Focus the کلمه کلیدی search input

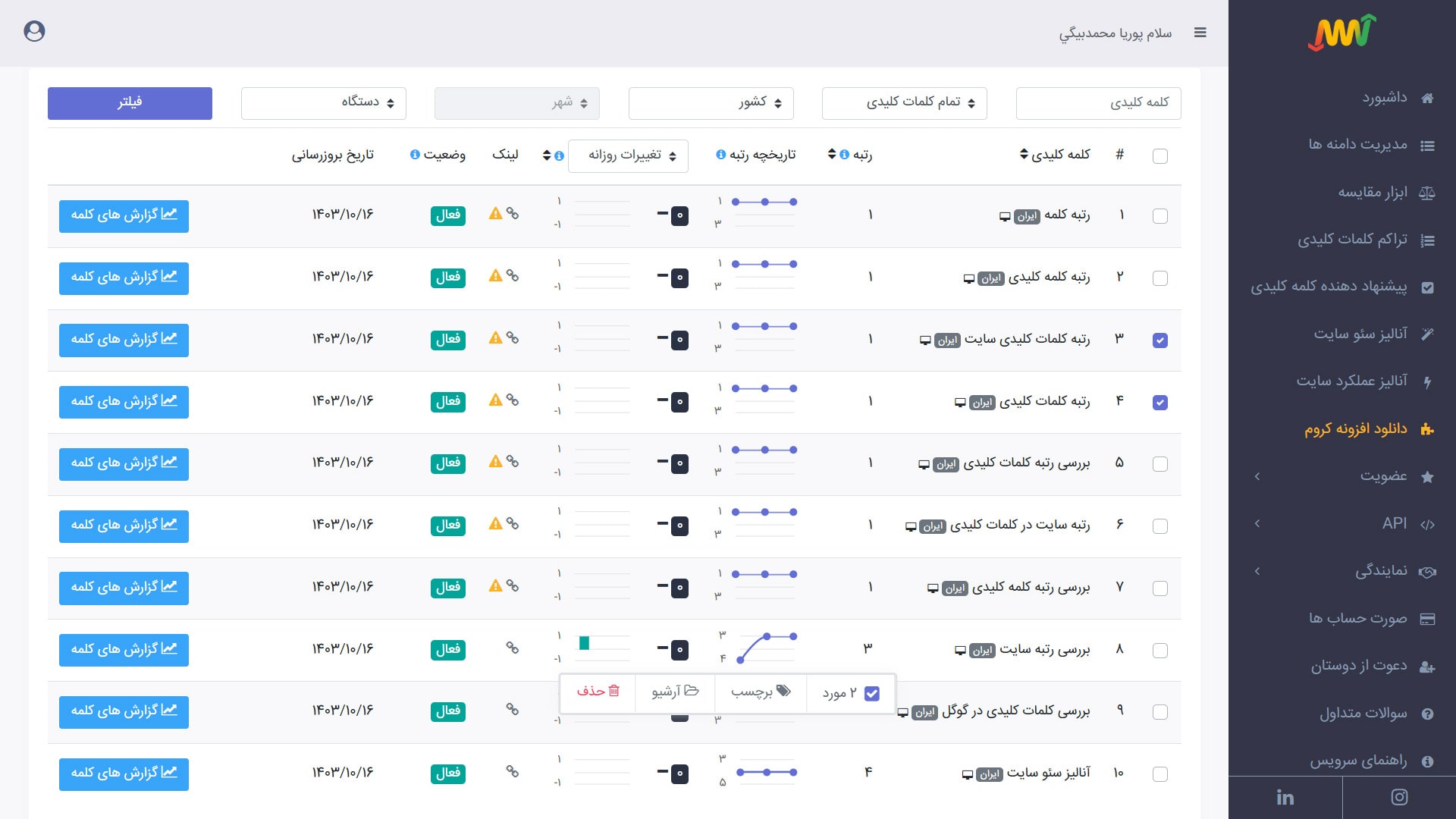click(1098, 103)
